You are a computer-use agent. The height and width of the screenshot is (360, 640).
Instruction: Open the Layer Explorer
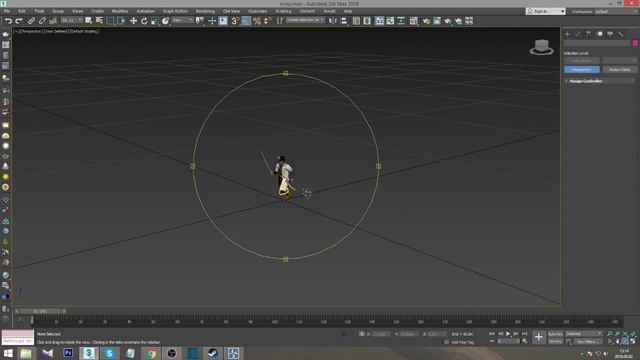pyautogui.click(x=367, y=21)
